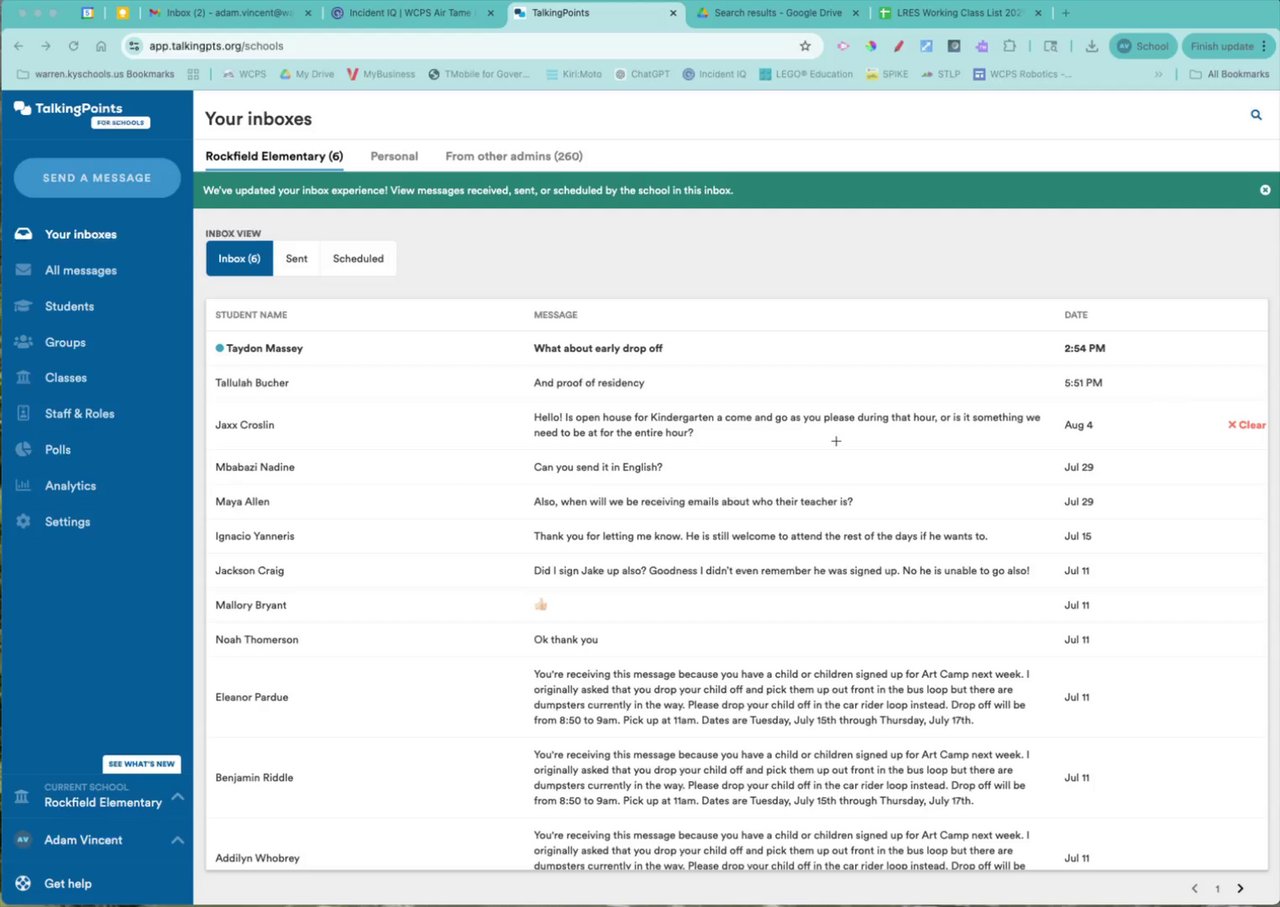Viewport: 1280px width, 907px height.
Task: Expand Rockfield Elementary current school chevron
Action: [x=177, y=796]
